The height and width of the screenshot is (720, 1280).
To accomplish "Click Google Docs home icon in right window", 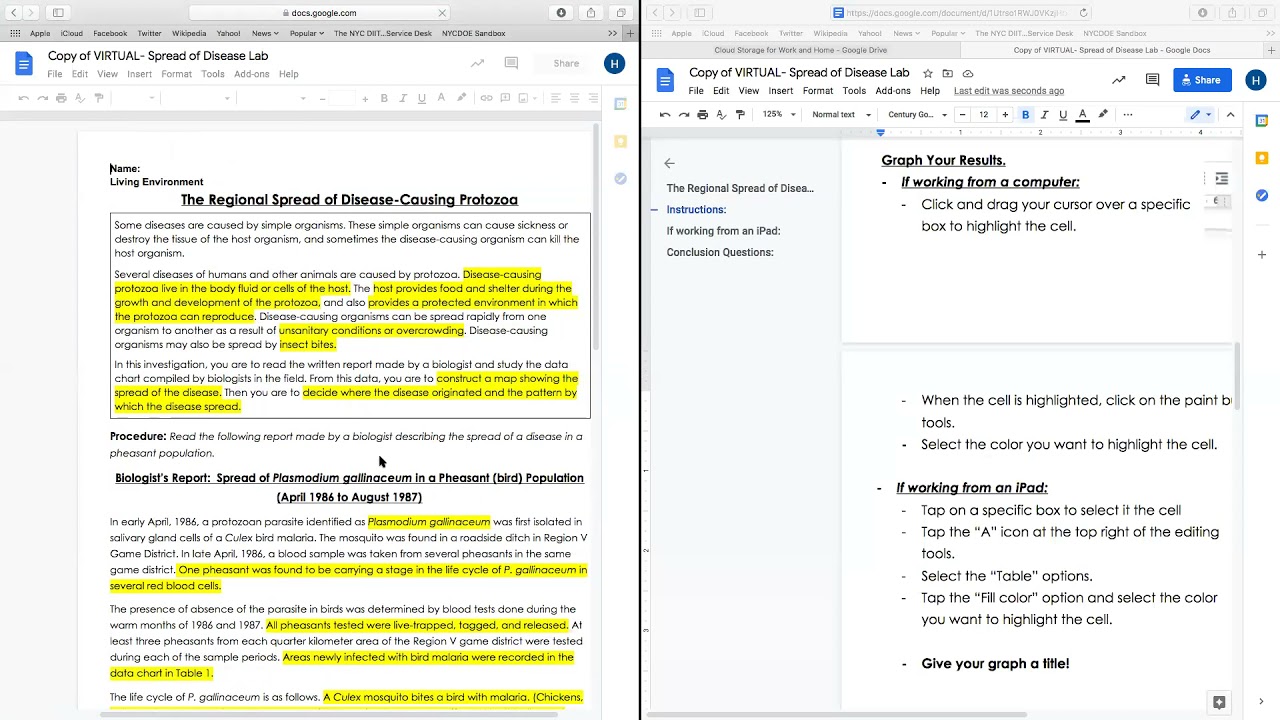I will pyautogui.click(x=666, y=79).
